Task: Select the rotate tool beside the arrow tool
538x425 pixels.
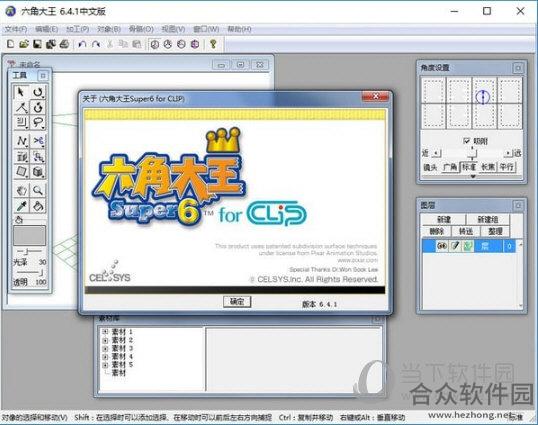Action: tap(38, 92)
